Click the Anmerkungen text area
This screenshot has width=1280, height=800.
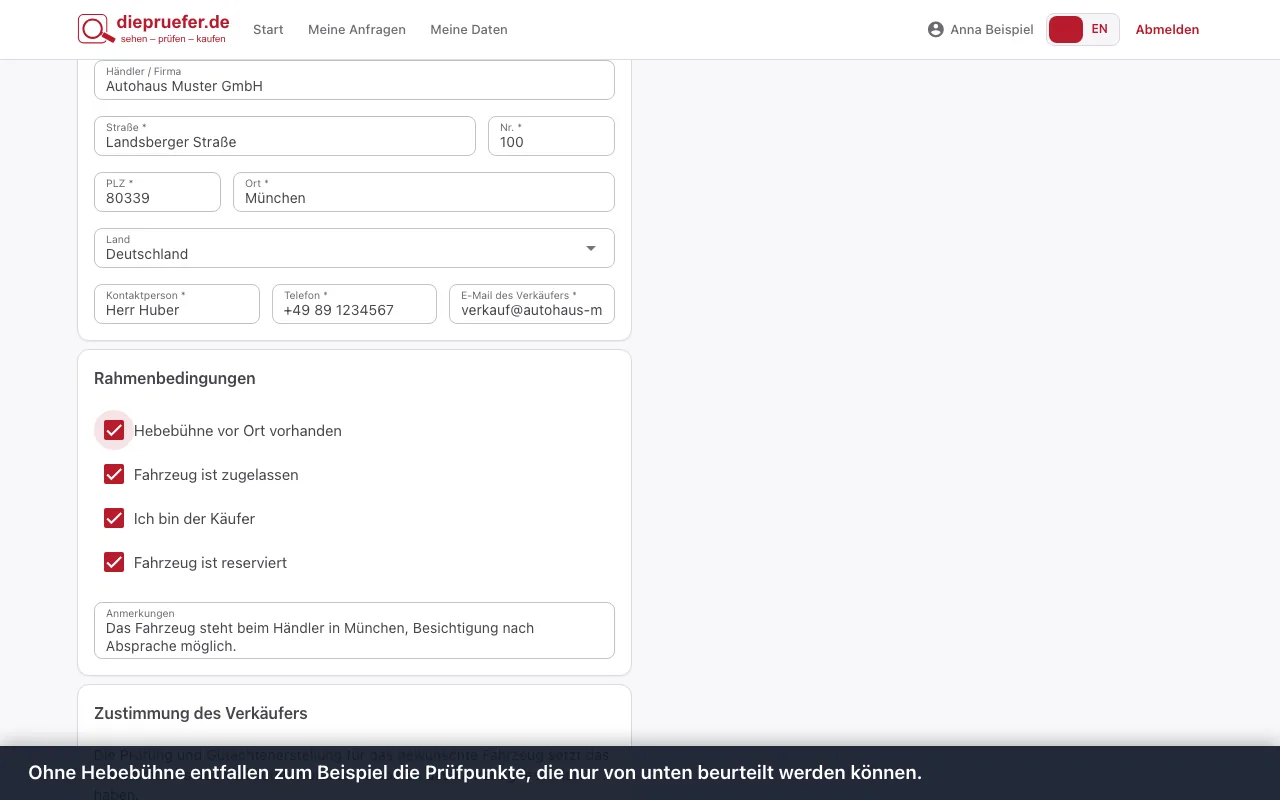pyautogui.click(x=354, y=631)
